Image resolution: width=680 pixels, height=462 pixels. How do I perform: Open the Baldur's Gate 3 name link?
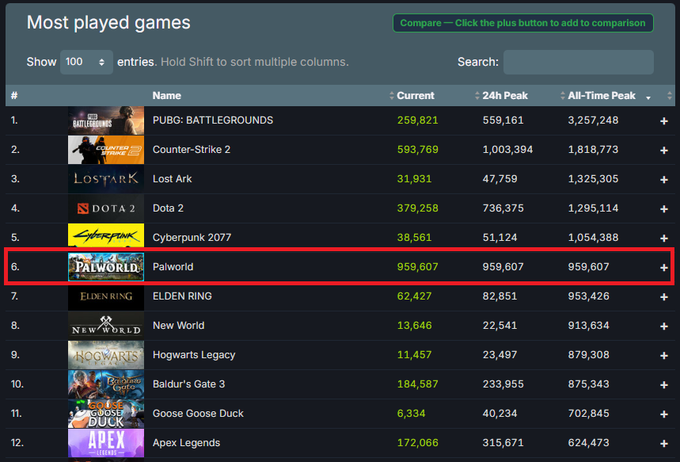click(189, 384)
